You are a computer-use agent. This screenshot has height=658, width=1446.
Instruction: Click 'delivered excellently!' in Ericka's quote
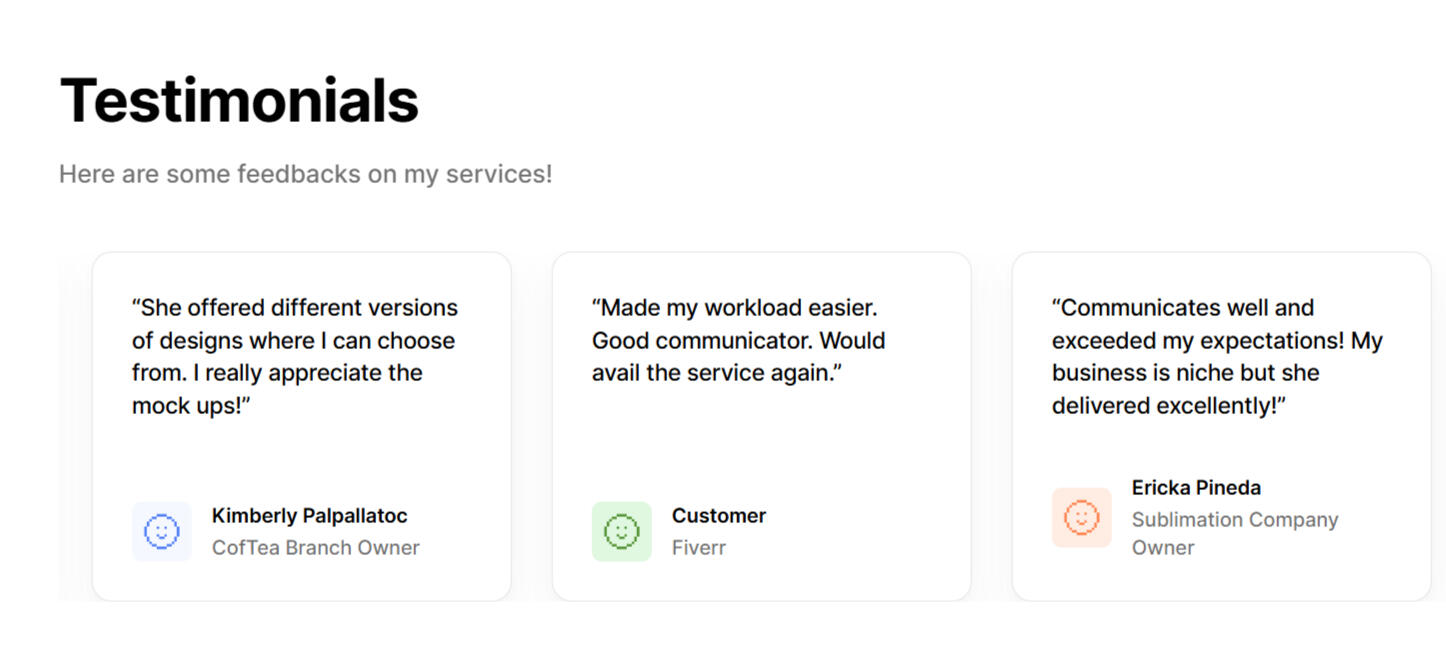(x=1168, y=406)
